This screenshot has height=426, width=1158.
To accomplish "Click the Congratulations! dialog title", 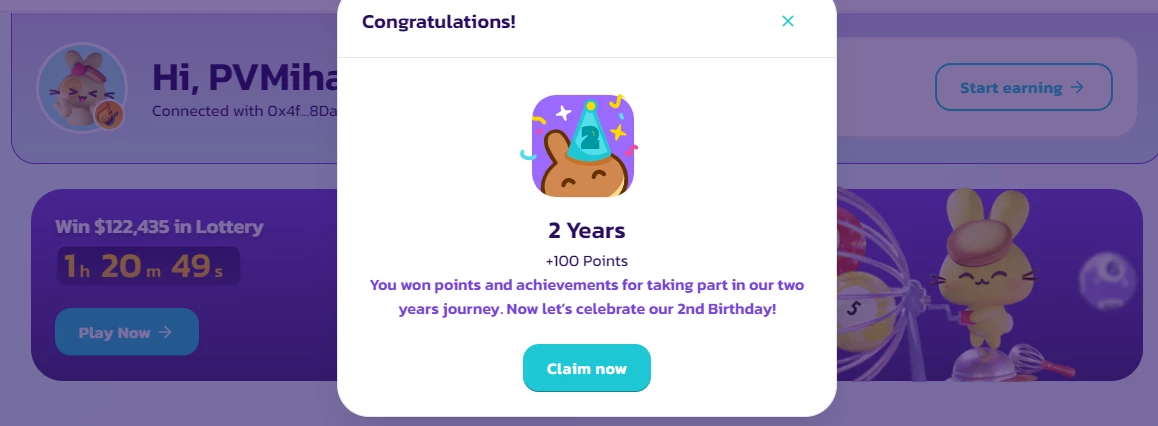I will tap(439, 21).
